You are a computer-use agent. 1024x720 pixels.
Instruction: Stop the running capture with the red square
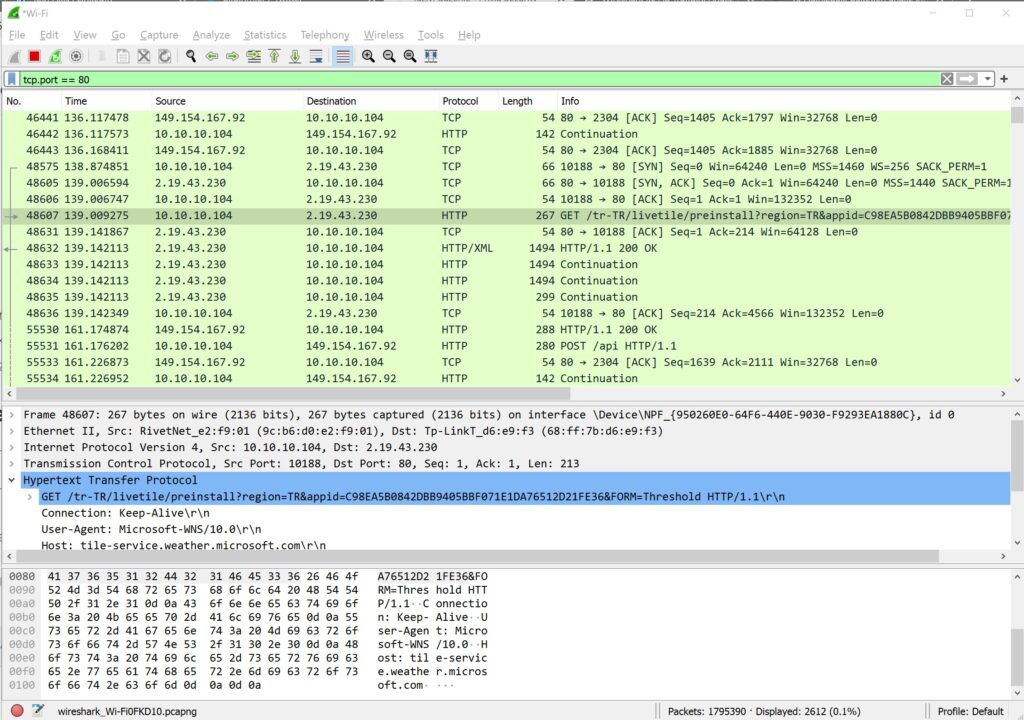click(35, 57)
